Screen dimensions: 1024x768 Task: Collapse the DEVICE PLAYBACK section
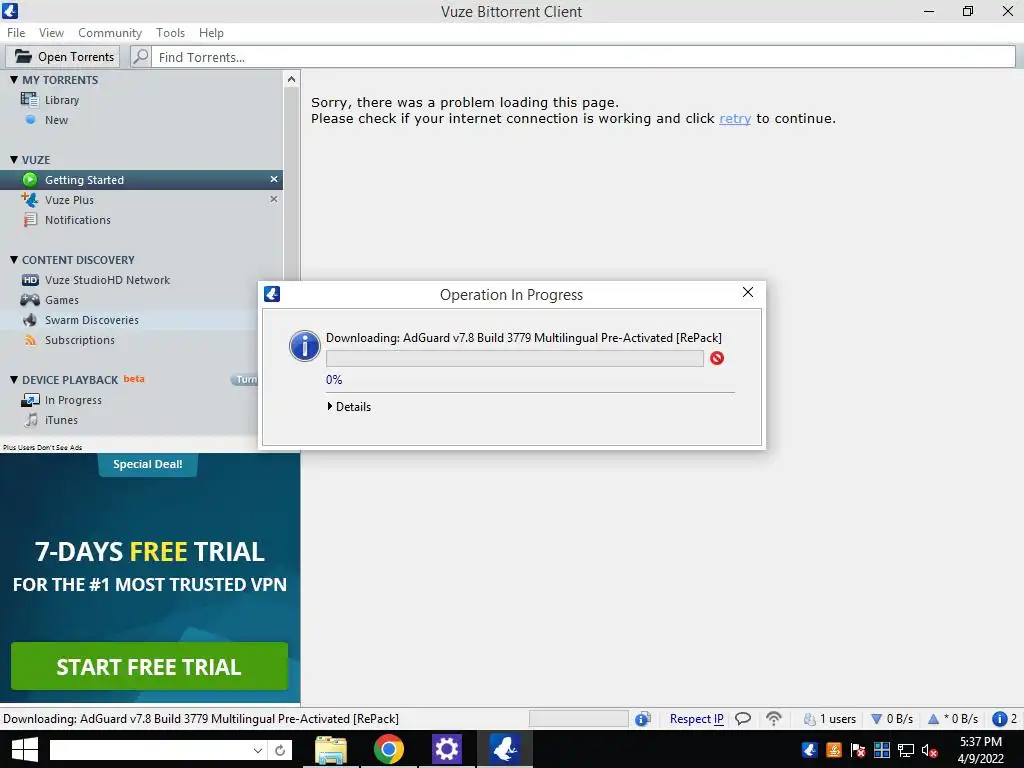(14, 379)
